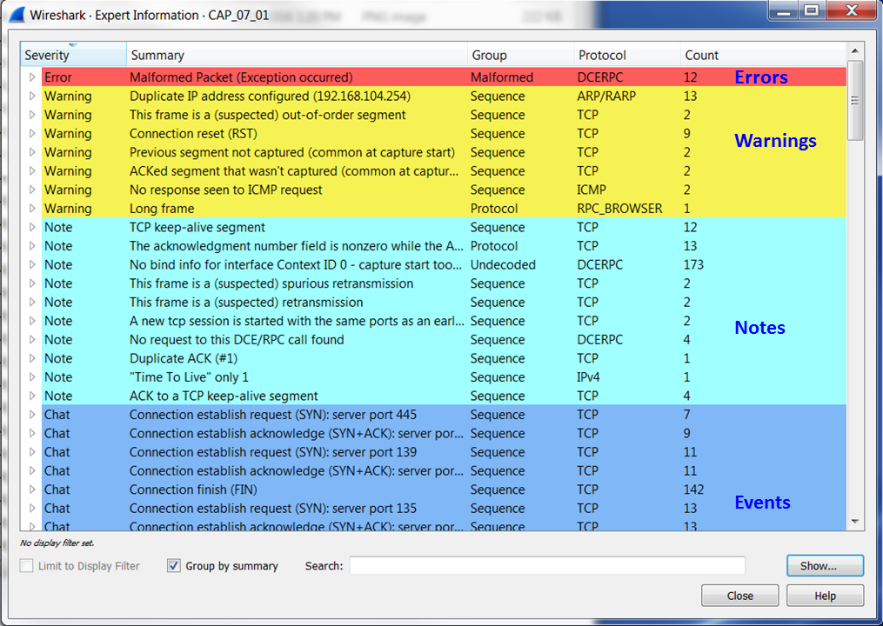Expand the SYN server port 445 row

[32, 415]
